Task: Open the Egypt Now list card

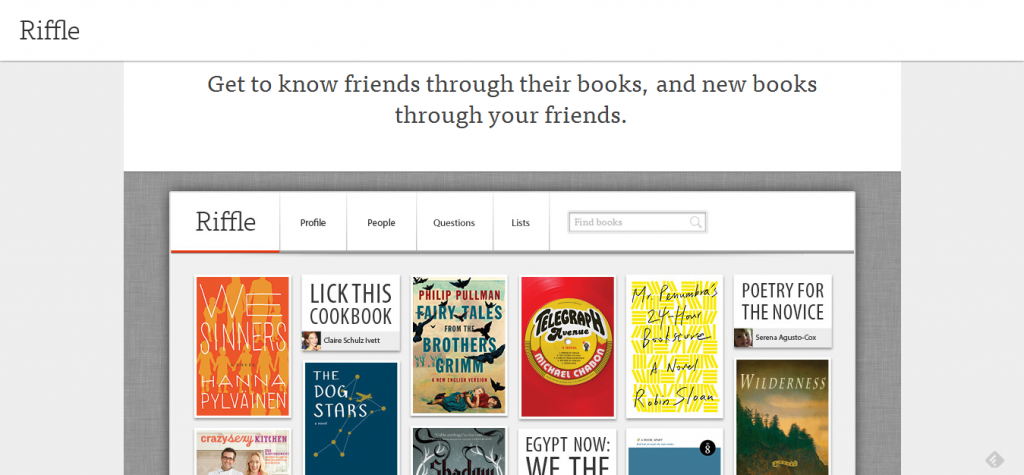Action: click(x=567, y=452)
